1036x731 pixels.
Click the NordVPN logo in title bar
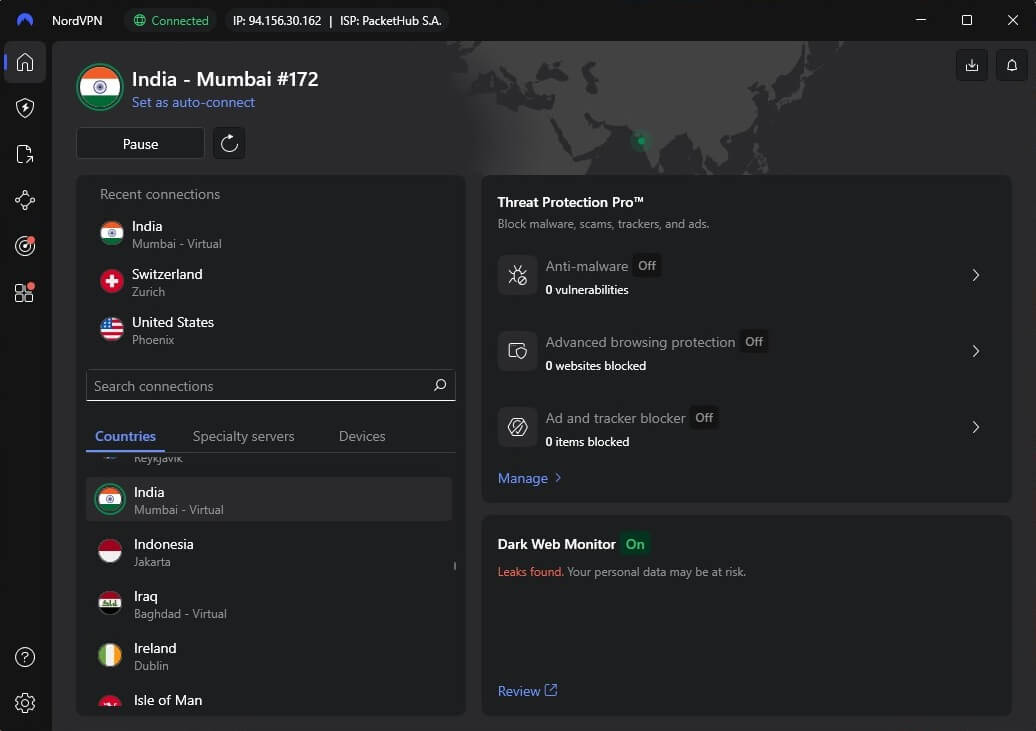[24, 20]
